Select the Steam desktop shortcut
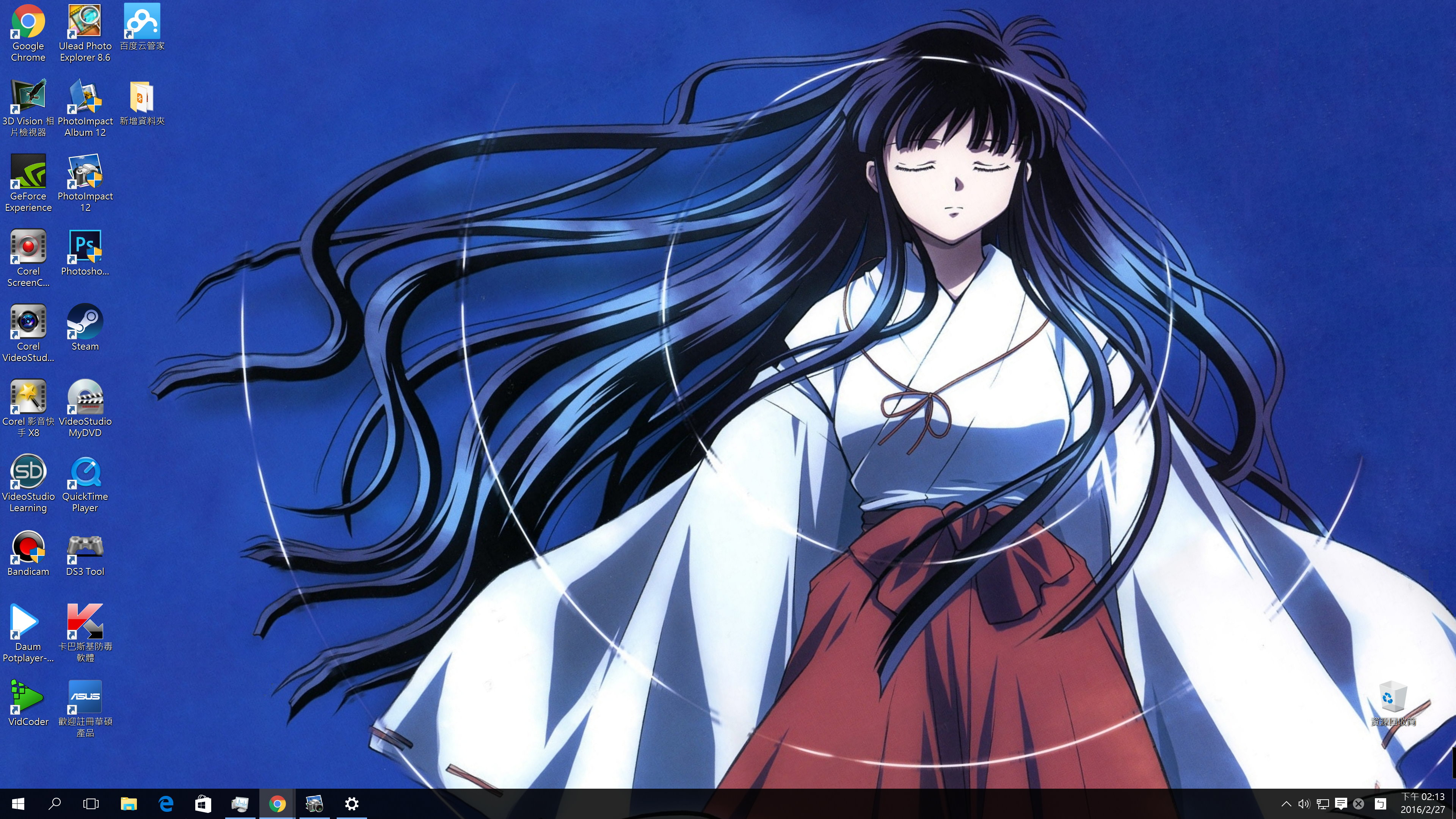This screenshot has width=1456, height=819. point(85,328)
